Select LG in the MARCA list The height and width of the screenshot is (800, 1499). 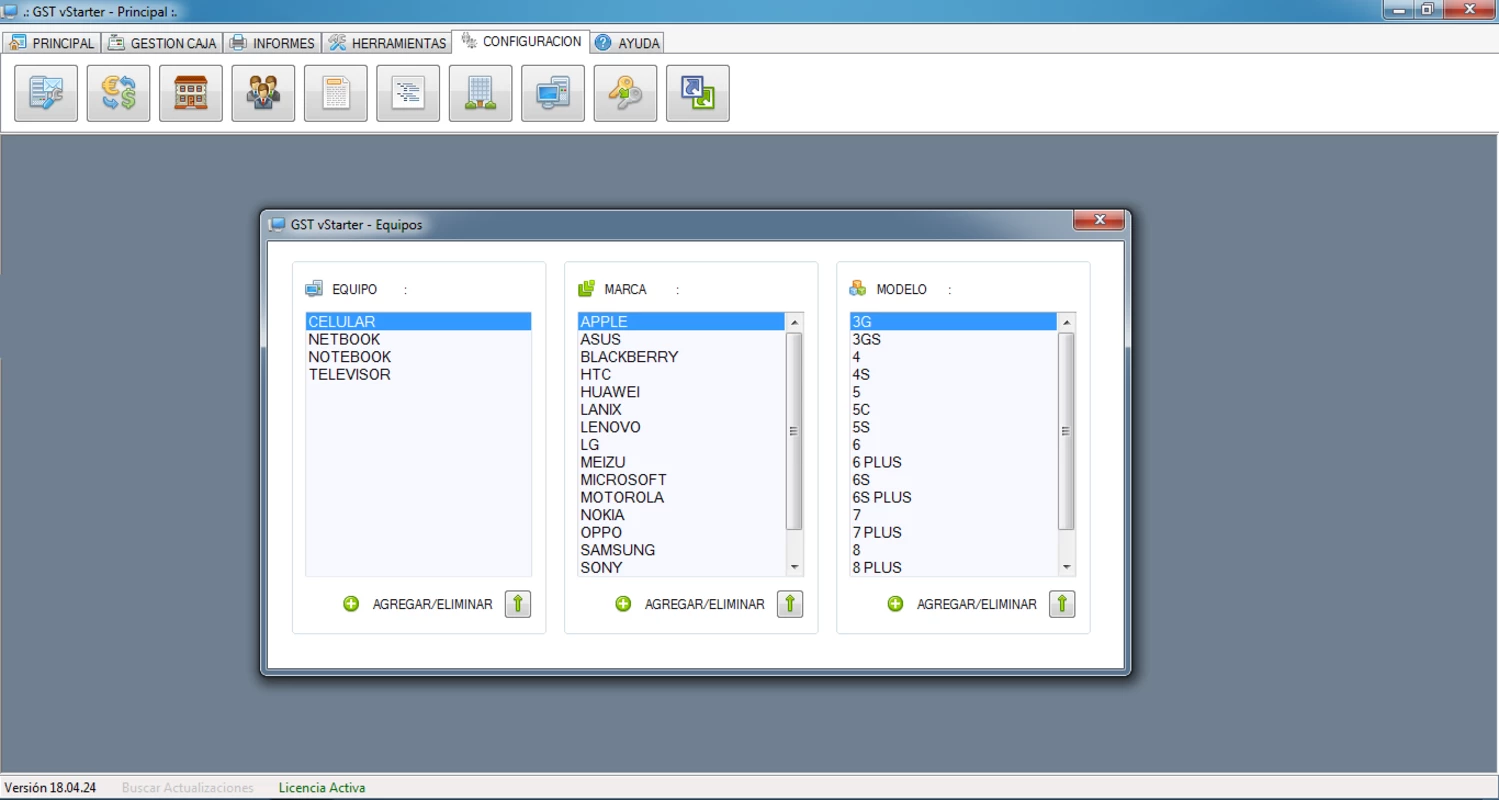tap(682, 445)
